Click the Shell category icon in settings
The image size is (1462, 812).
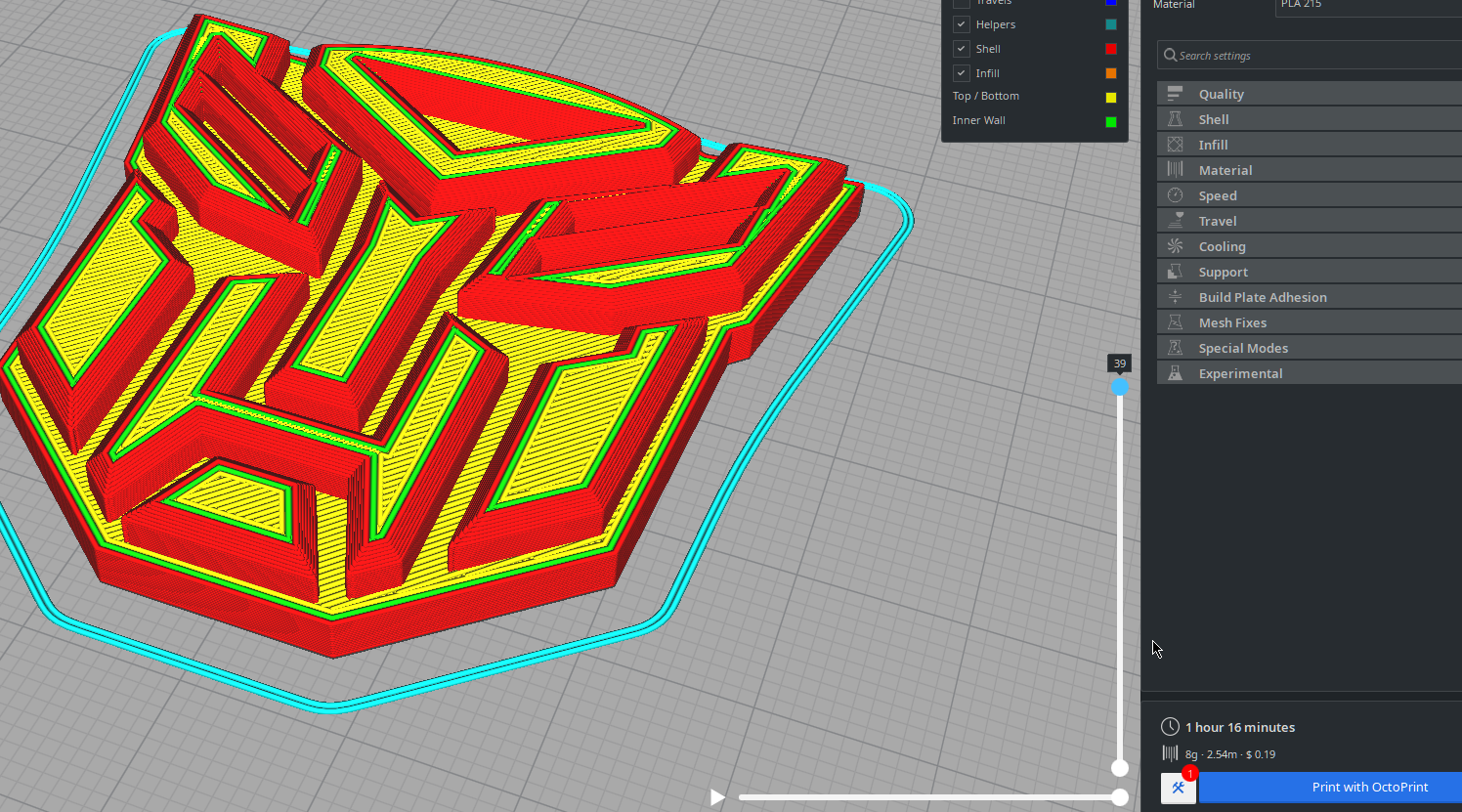(1175, 119)
